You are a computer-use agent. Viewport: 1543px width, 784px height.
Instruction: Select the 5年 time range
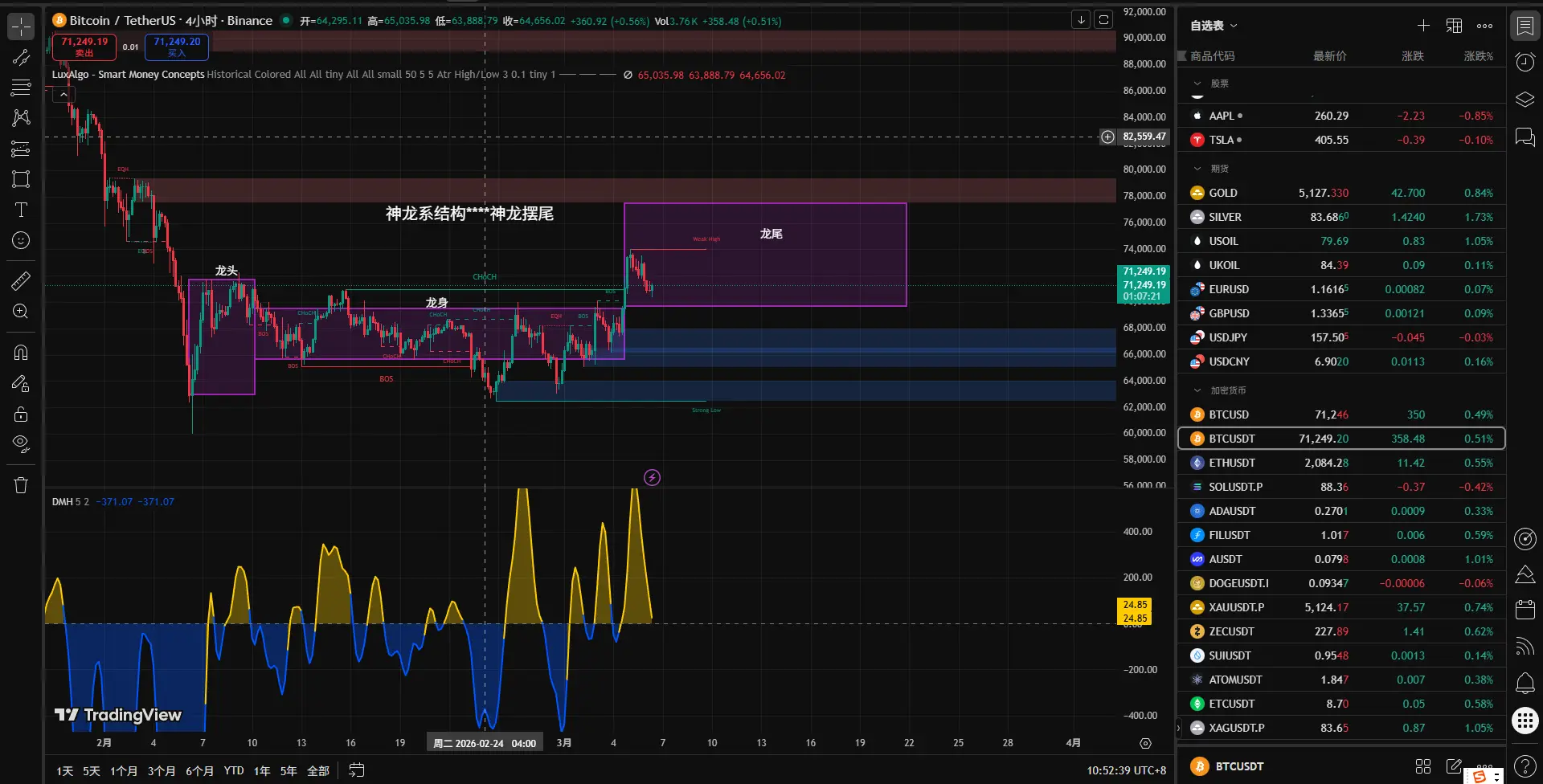[x=289, y=771]
